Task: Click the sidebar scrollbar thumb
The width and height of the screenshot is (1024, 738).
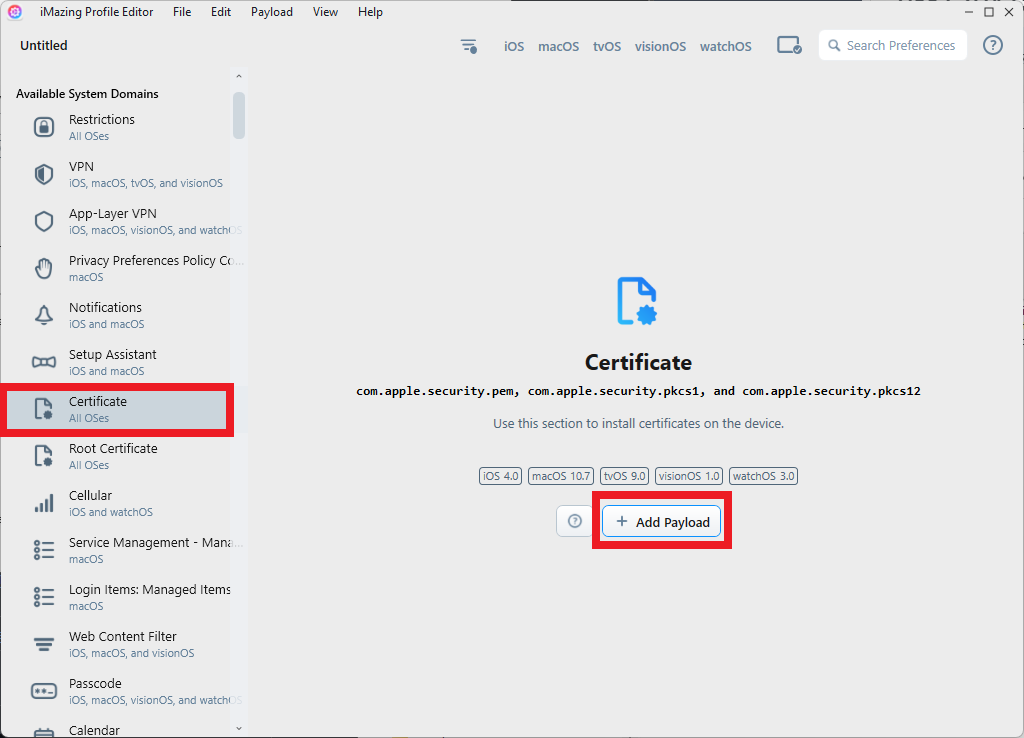Action: (x=239, y=116)
